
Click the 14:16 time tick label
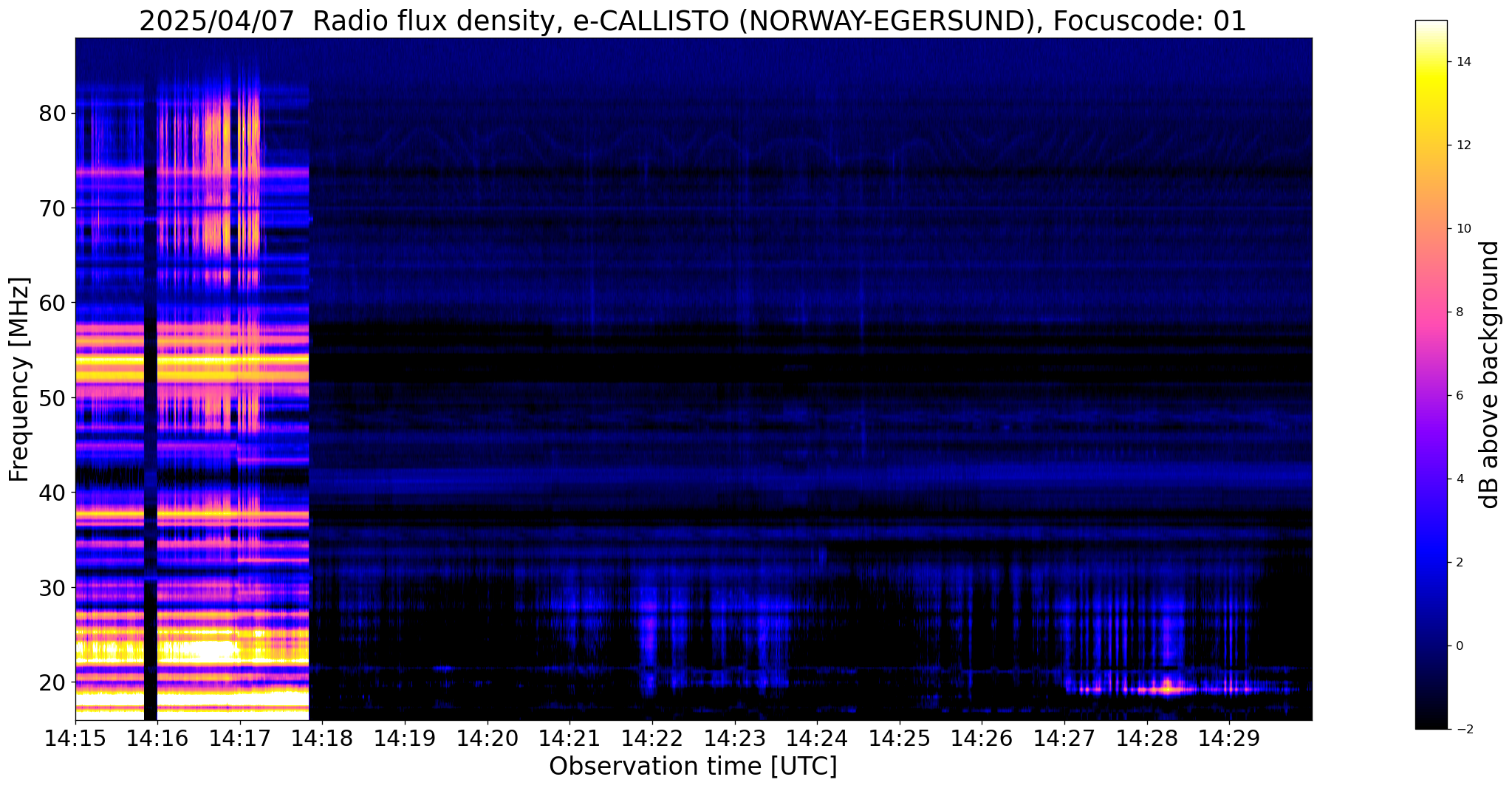click(x=157, y=737)
